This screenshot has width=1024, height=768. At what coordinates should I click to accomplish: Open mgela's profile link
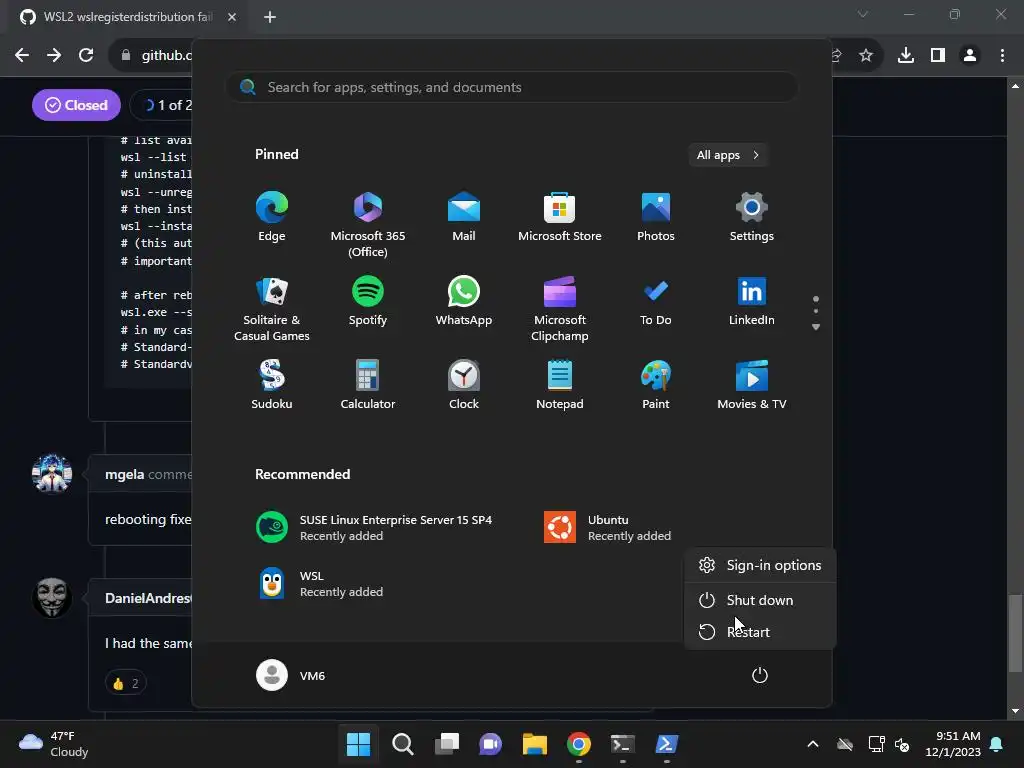[x=125, y=474]
